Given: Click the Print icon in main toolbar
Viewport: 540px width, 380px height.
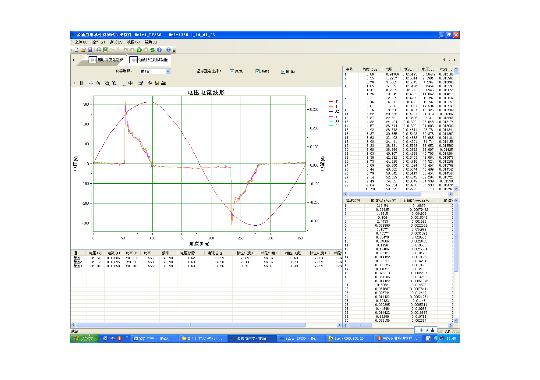Looking at the screenshot, I should click(x=98, y=50).
